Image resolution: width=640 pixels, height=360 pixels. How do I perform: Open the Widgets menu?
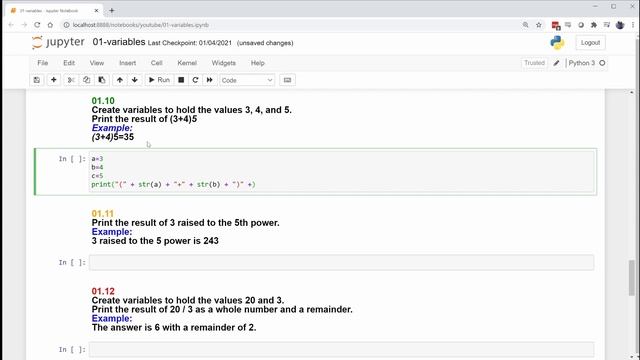223,63
